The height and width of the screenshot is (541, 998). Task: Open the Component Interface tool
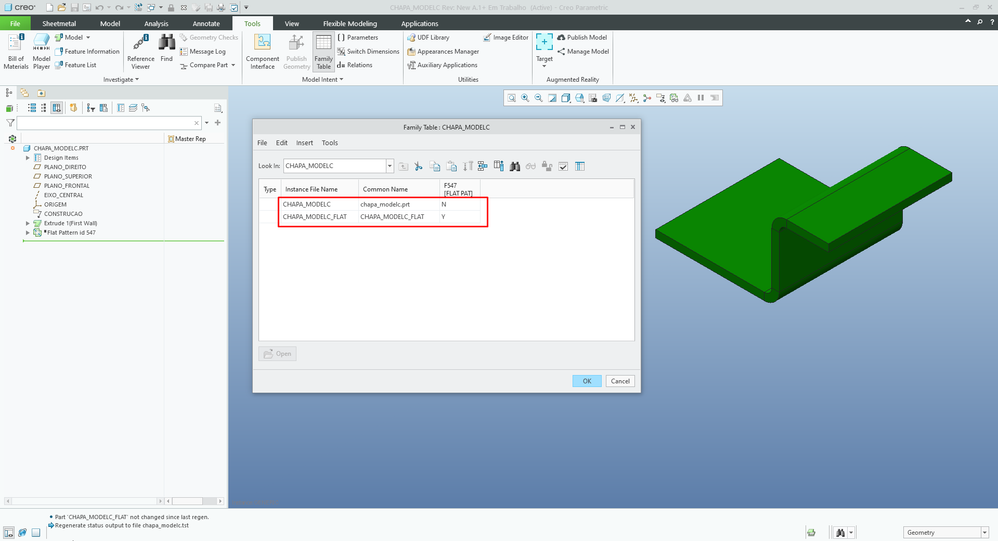262,52
